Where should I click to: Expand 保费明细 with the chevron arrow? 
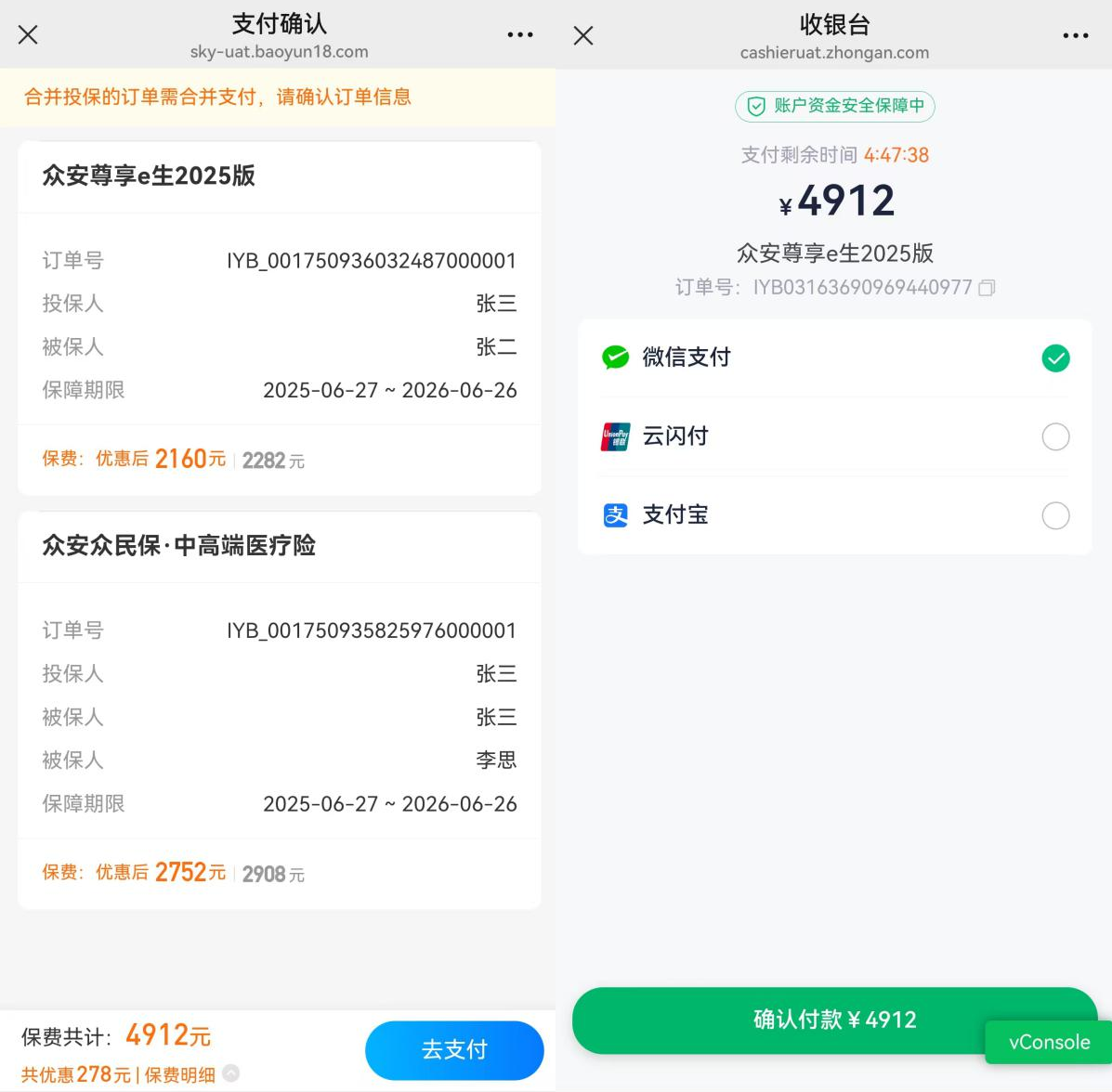(230, 1073)
